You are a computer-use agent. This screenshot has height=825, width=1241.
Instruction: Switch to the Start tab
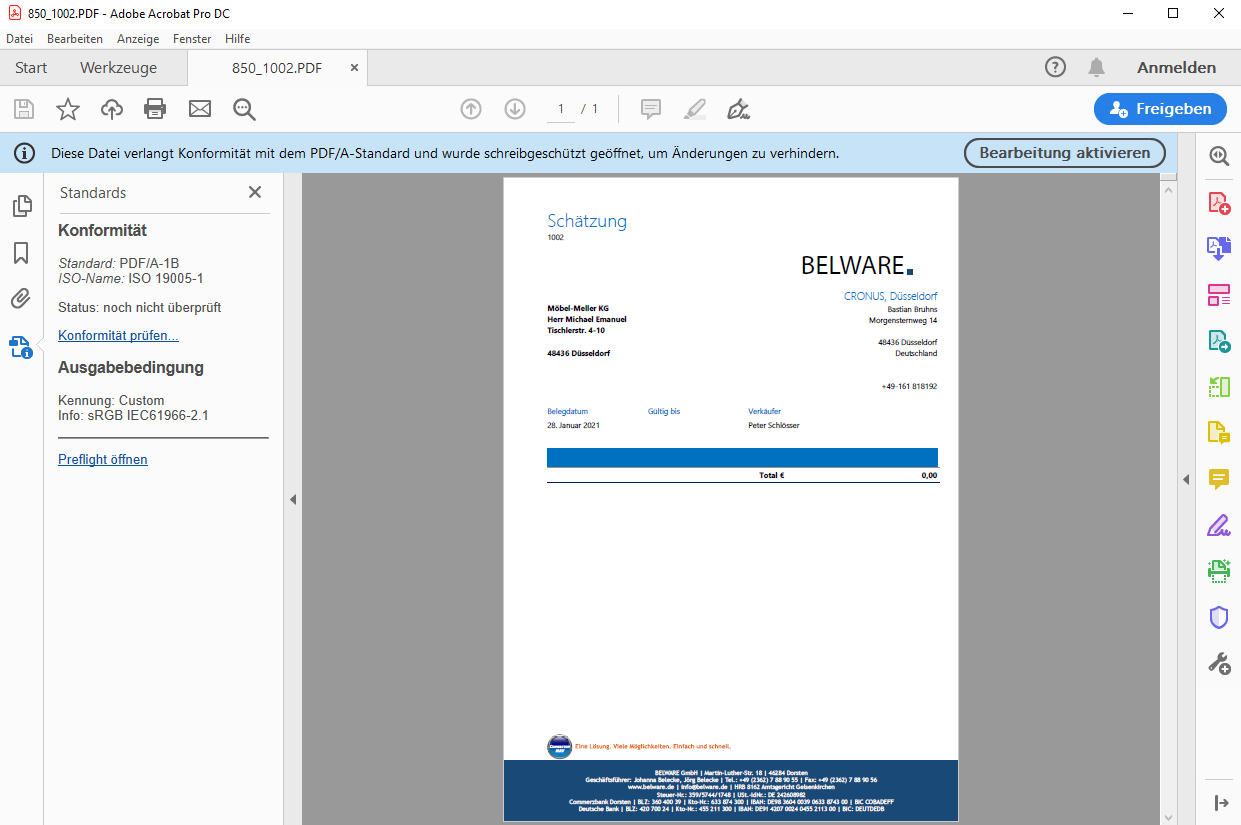pyautogui.click(x=31, y=68)
